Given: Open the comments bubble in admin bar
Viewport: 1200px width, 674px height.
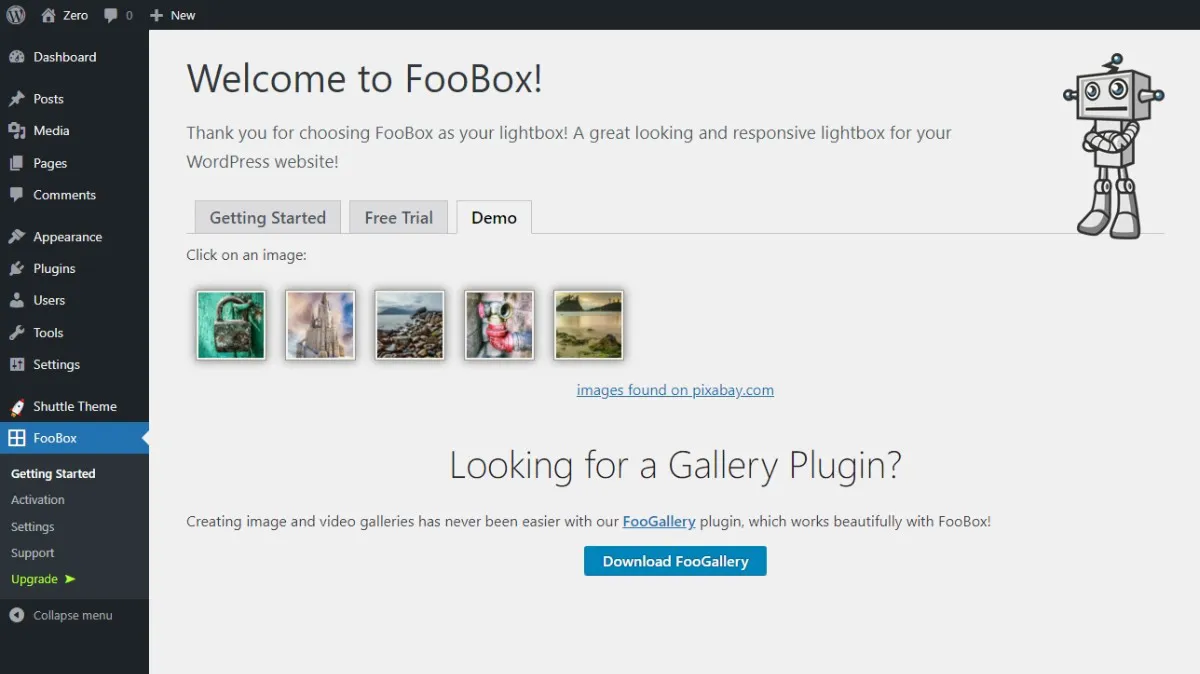Looking at the screenshot, I should pos(111,16).
